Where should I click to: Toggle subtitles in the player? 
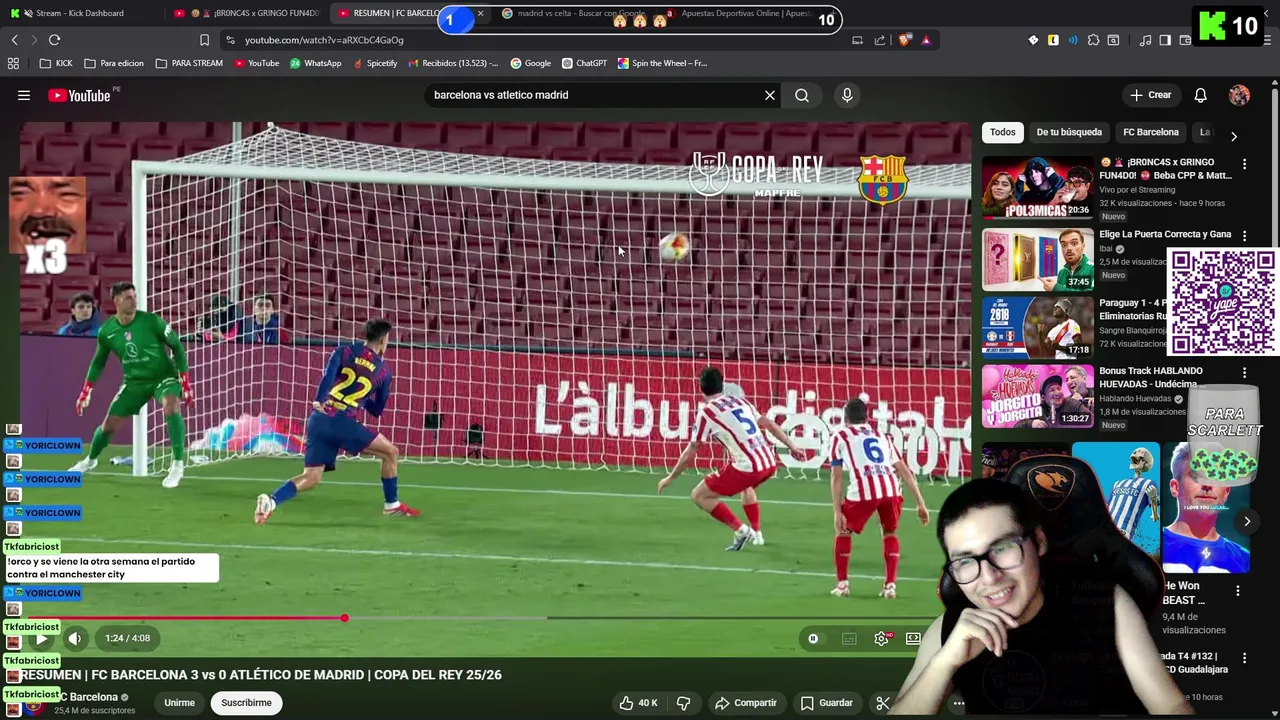tap(849, 638)
